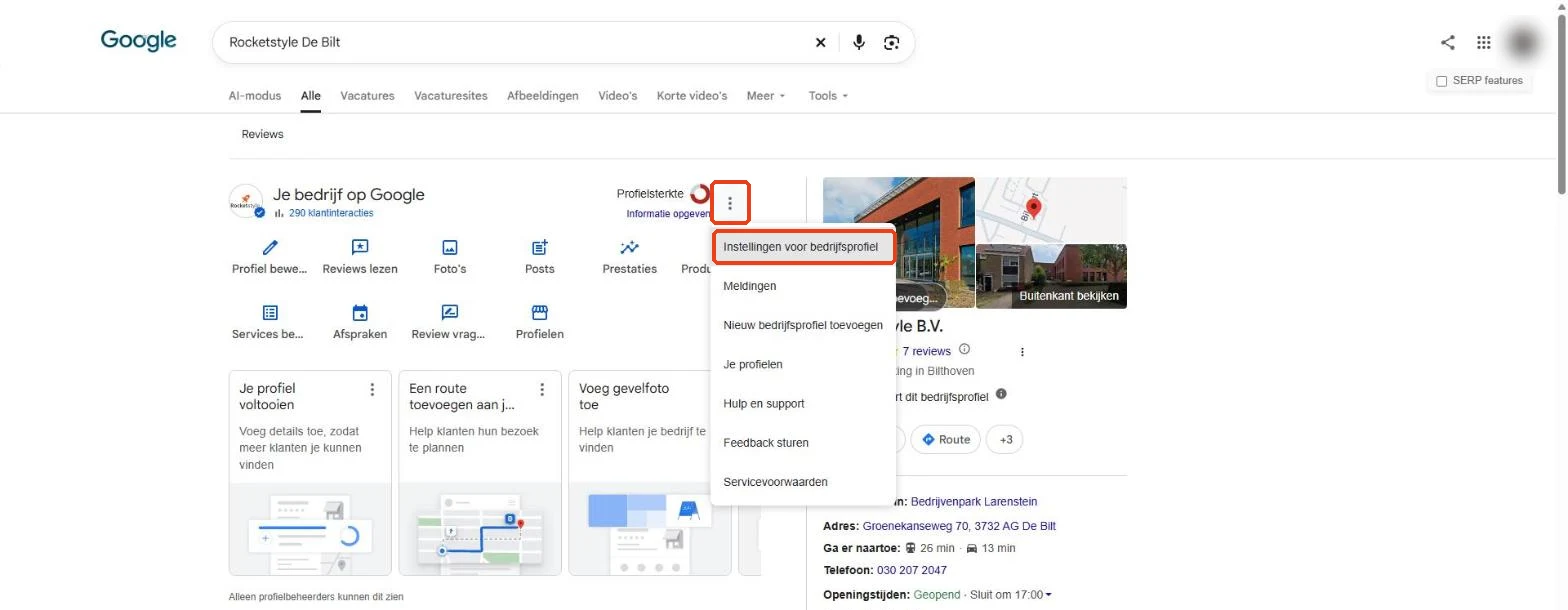Open Reviews lezen icon
Screen dimensions: 1568x610
(x=360, y=247)
